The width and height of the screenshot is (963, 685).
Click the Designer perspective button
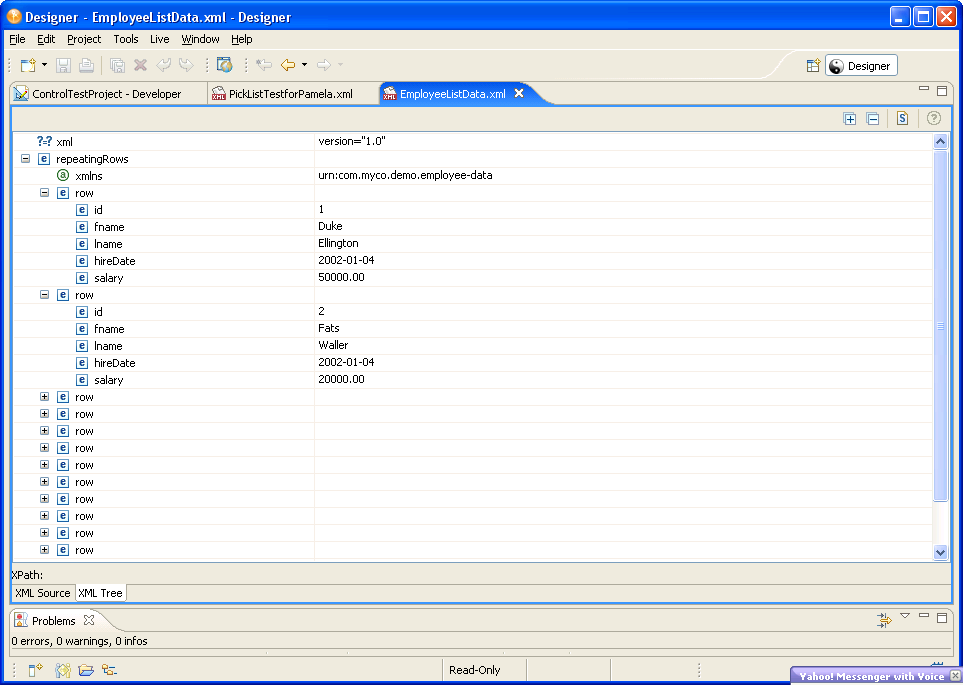[x=860, y=66]
